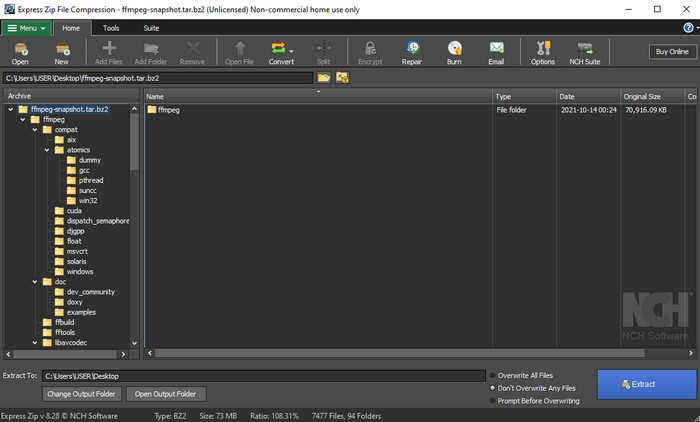Collapse the ffmpeg tree node
The image size is (700, 422).
pos(23,120)
